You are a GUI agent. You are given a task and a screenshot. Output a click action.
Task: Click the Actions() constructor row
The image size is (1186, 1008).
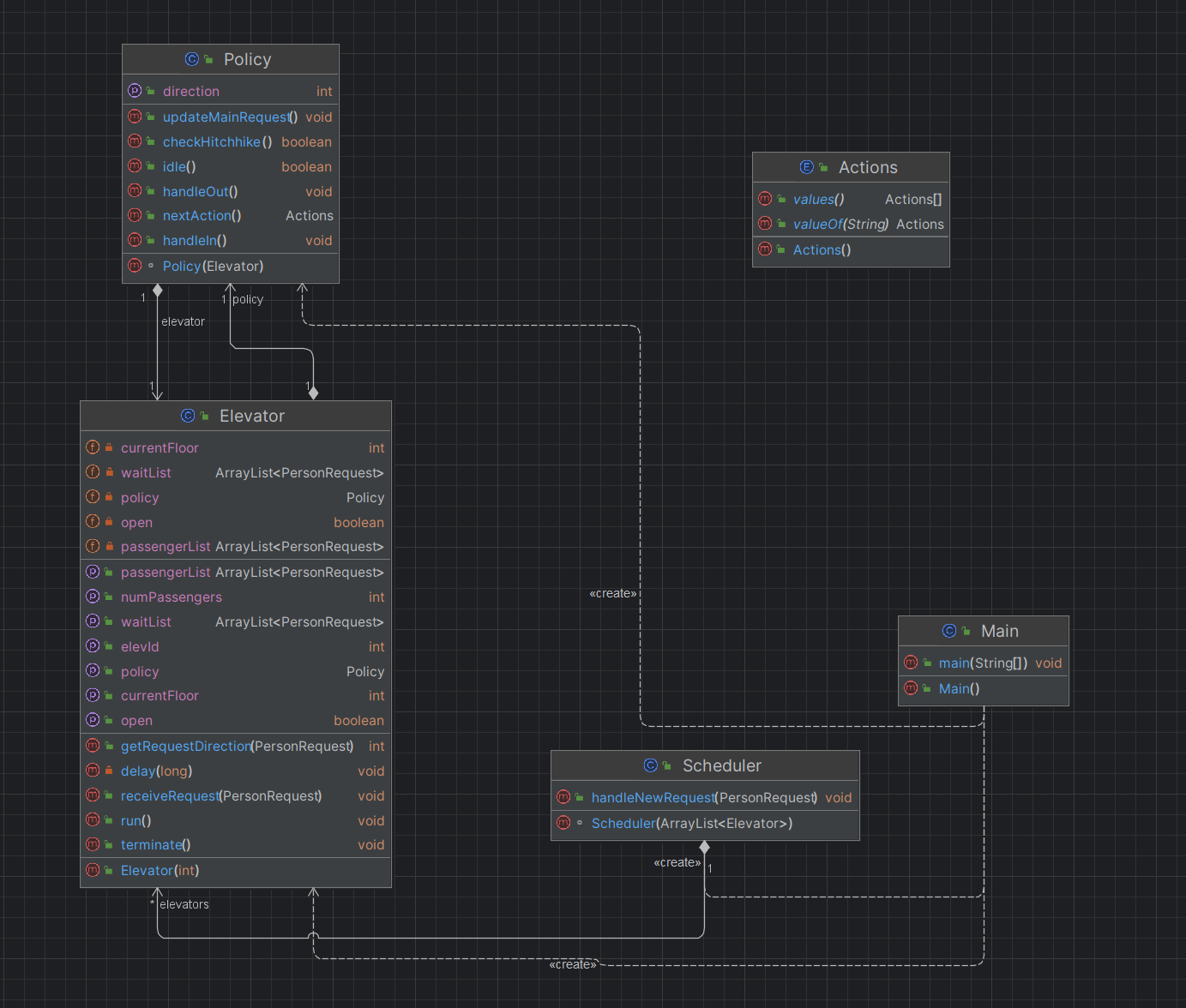coord(851,250)
